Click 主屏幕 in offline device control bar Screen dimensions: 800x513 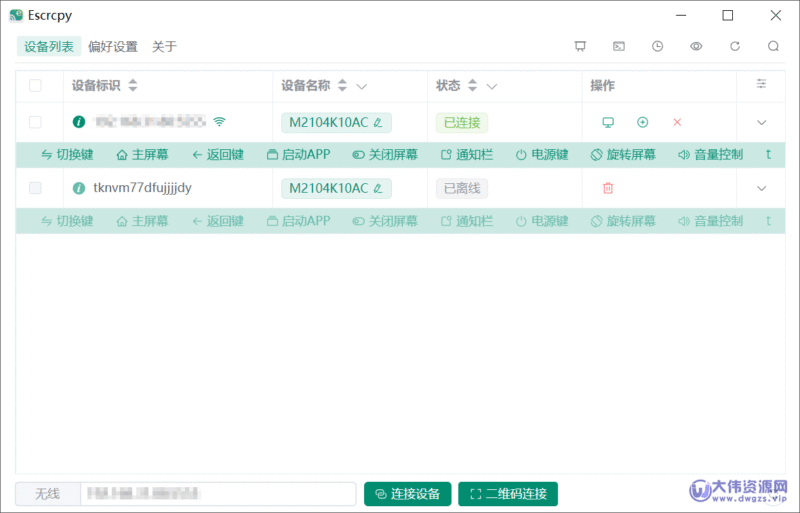click(142, 221)
